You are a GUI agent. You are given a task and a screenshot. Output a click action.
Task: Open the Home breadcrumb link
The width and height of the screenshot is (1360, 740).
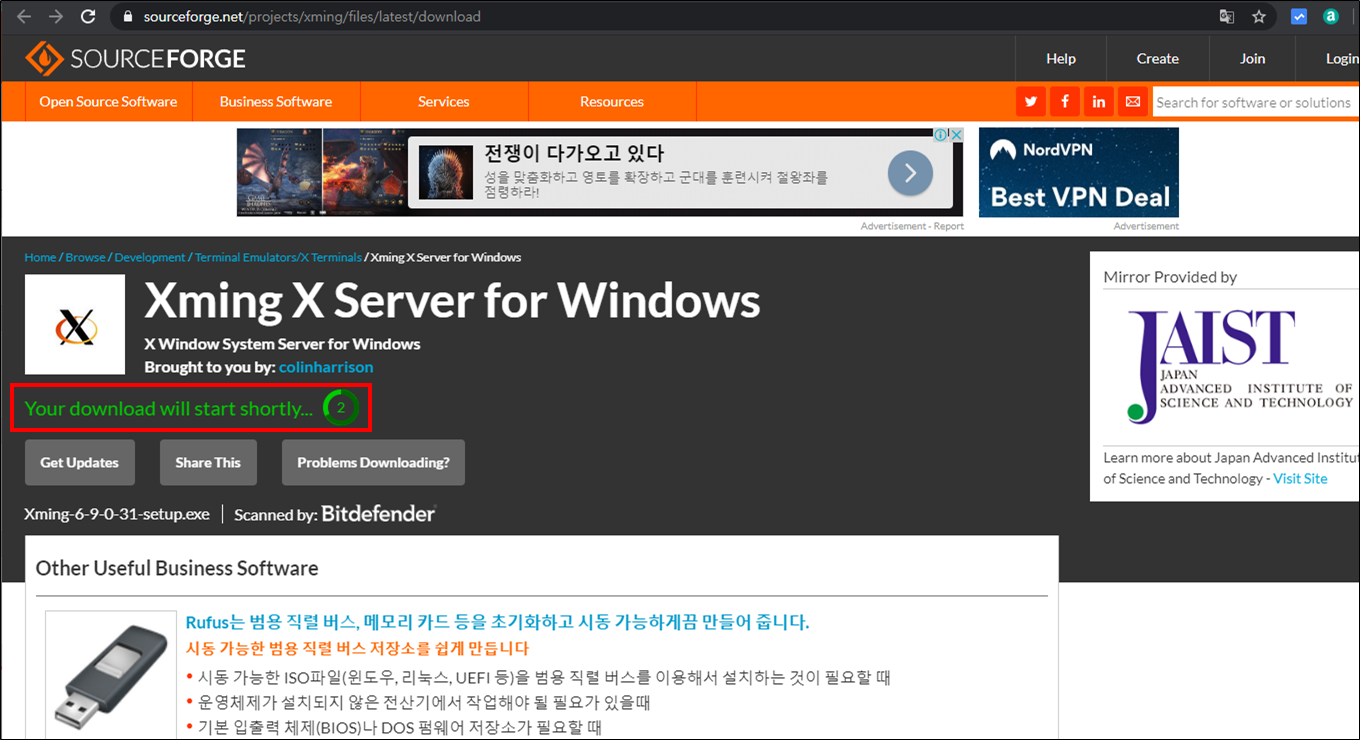40,258
